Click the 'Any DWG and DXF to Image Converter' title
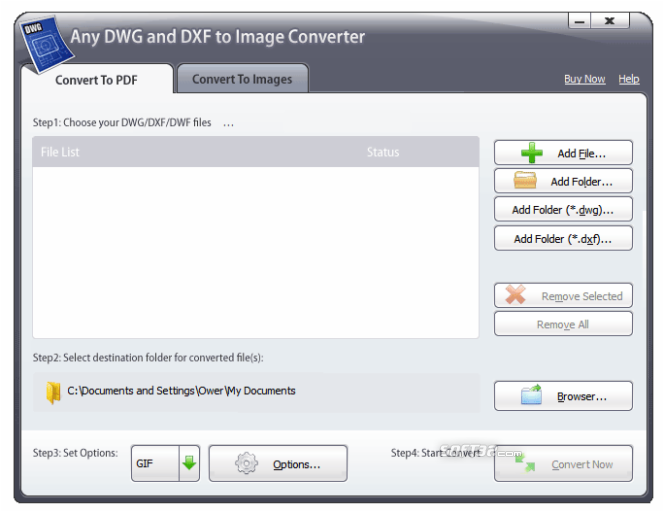 tap(218, 37)
